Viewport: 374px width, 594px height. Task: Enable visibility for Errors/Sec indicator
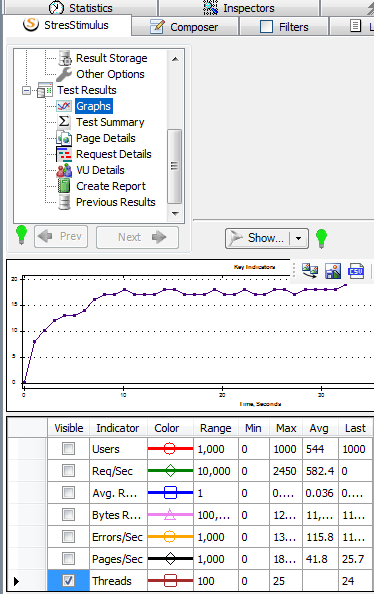(69, 536)
